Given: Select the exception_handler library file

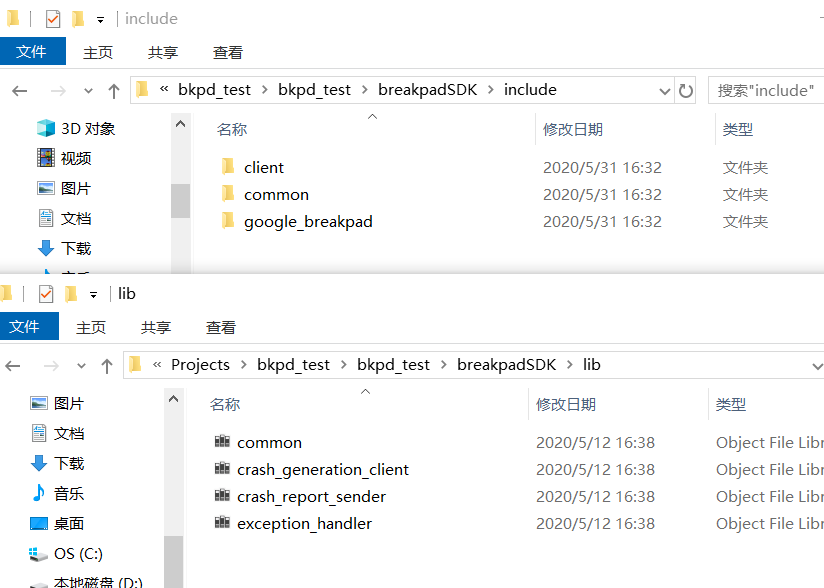Looking at the screenshot, I should tap(305, 523).
